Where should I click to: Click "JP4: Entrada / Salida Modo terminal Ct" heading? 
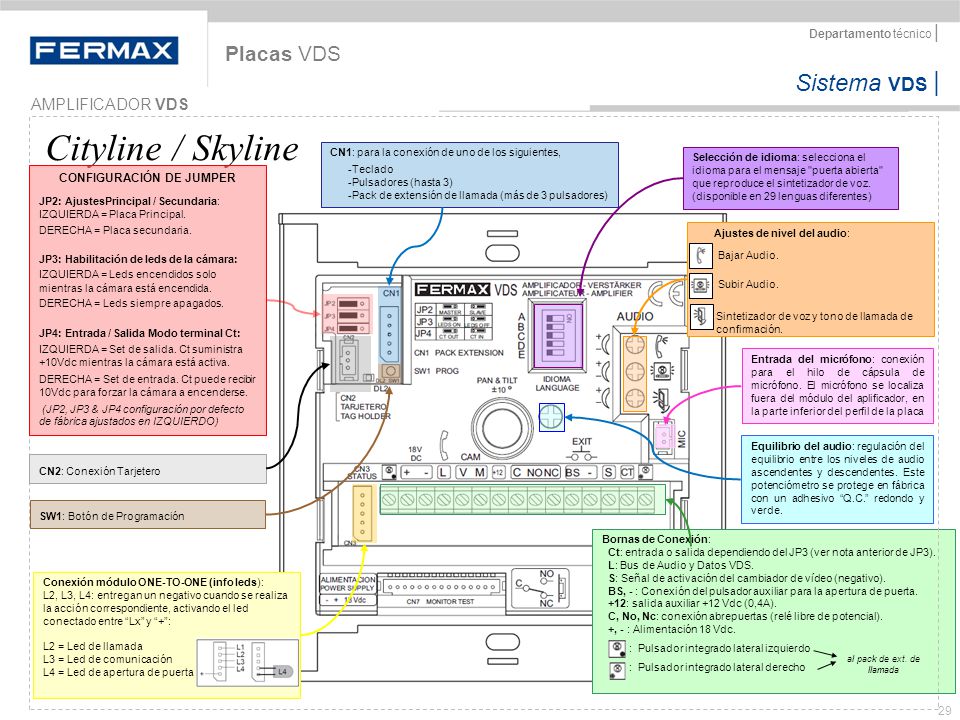point(140,333)
